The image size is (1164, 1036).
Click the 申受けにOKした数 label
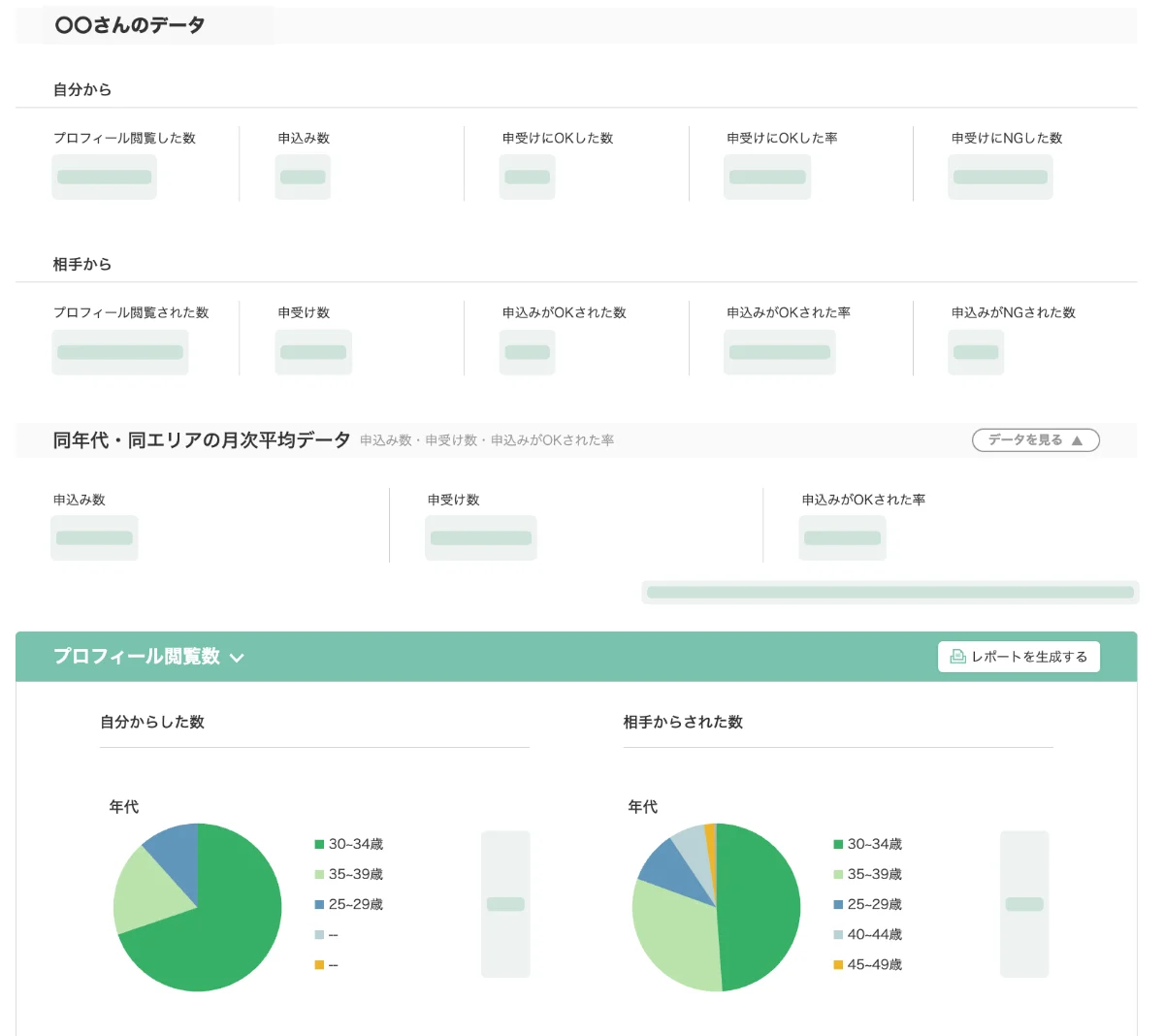558,139
